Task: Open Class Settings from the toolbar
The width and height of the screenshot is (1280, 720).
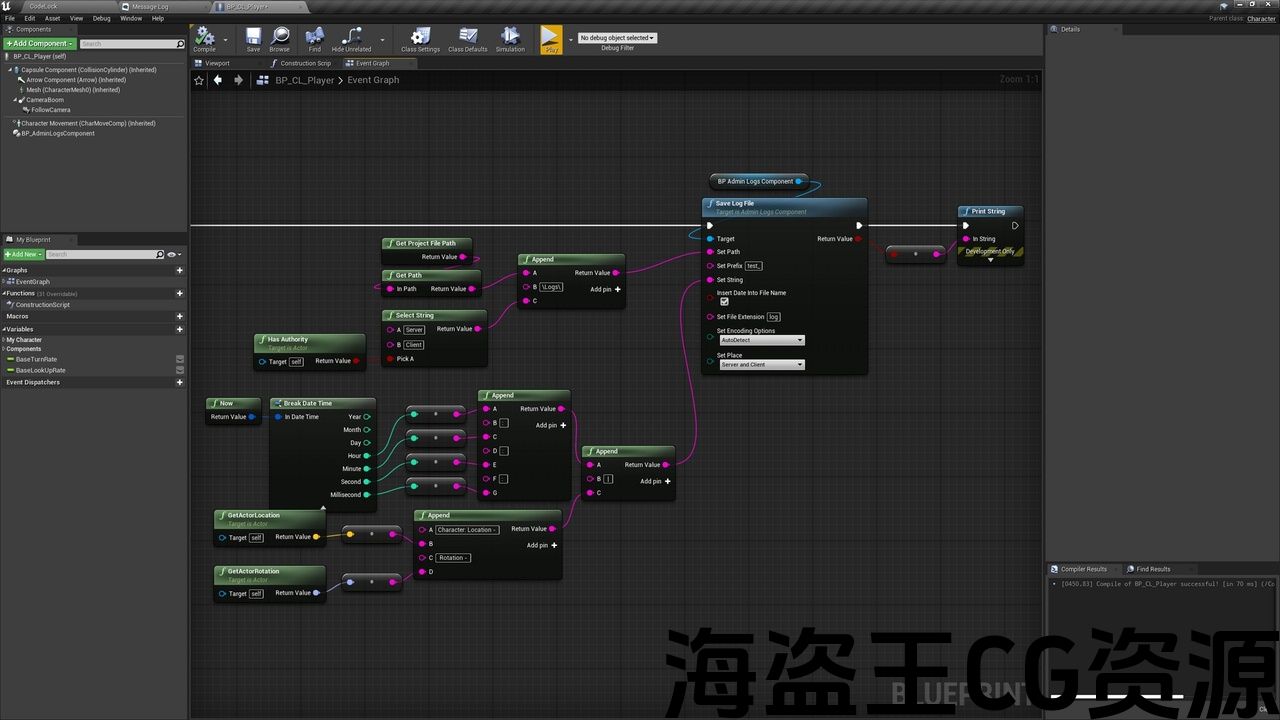Action: pos(420,37)
